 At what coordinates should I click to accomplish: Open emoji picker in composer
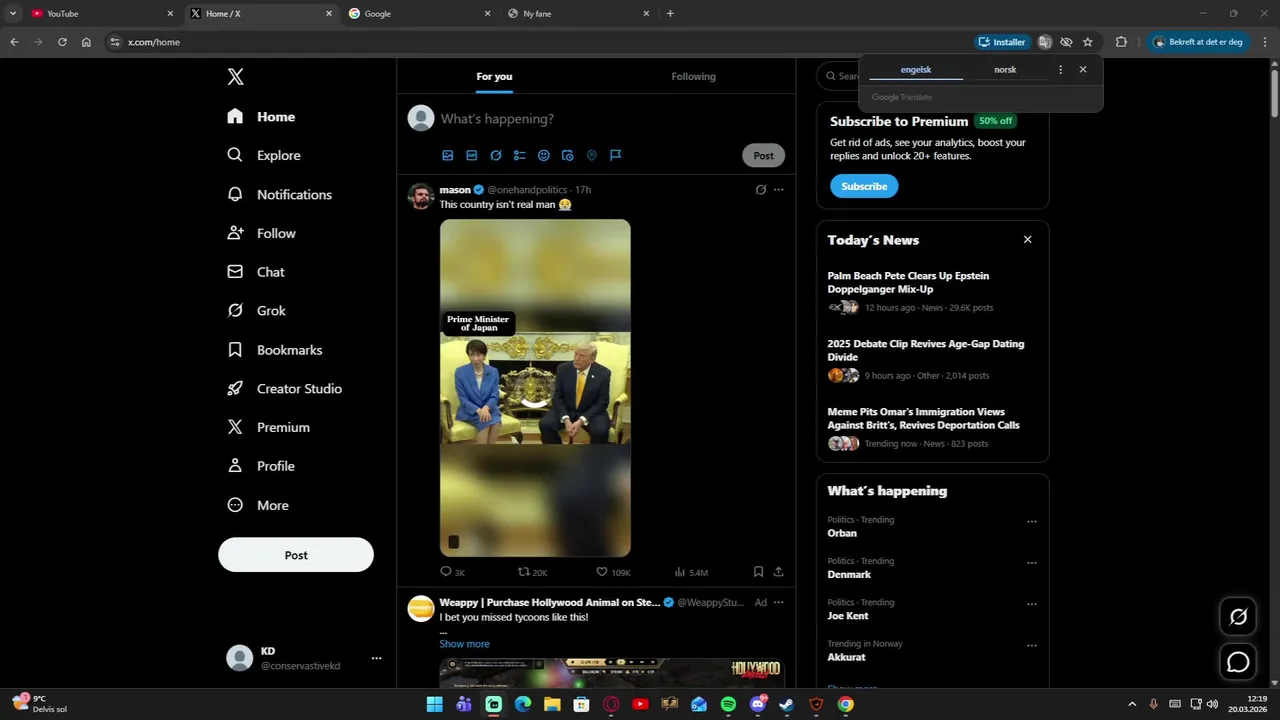[544, 155]
